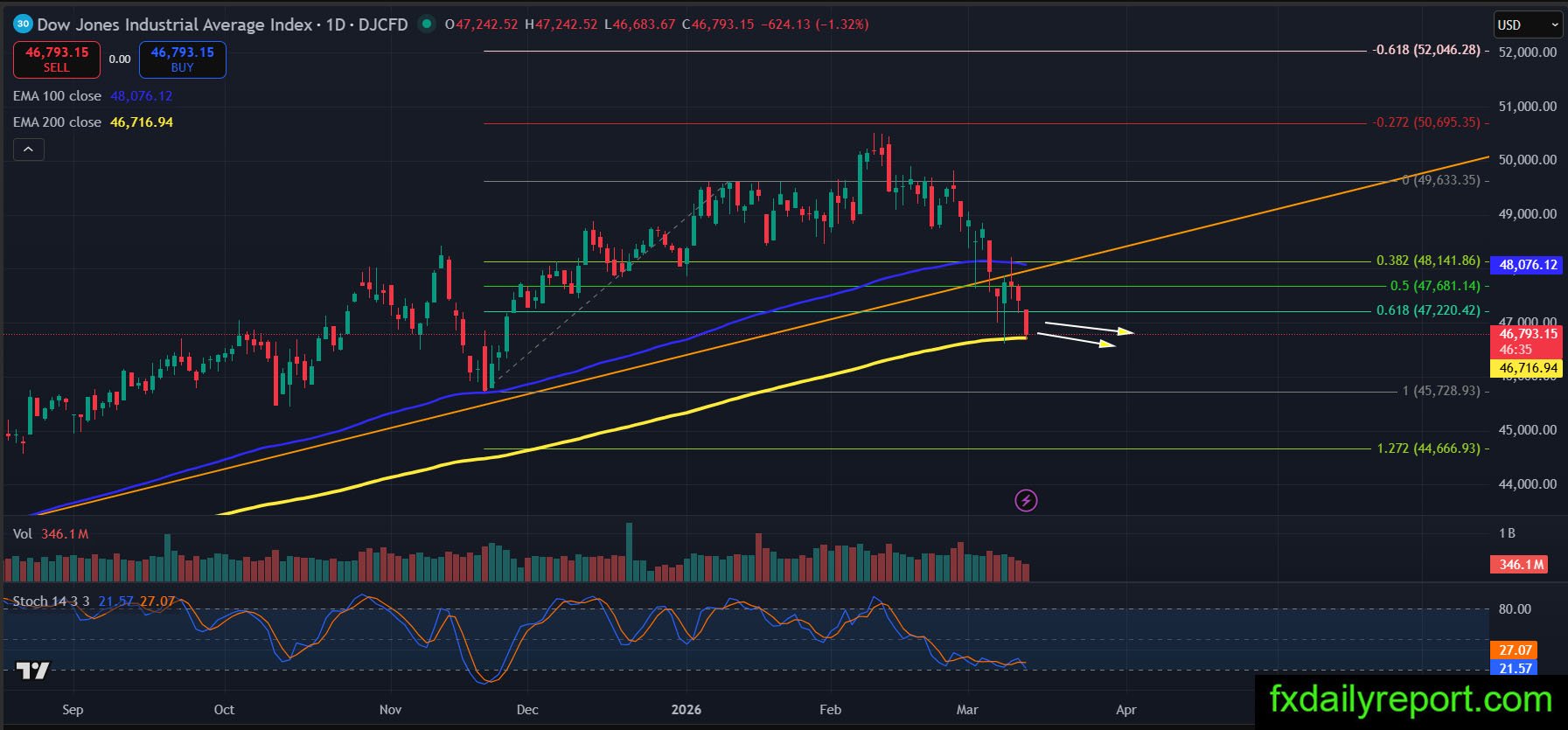
Task: Click the Apr label on the time axis
Action: pyautogui.click(x=1126, y=710)
